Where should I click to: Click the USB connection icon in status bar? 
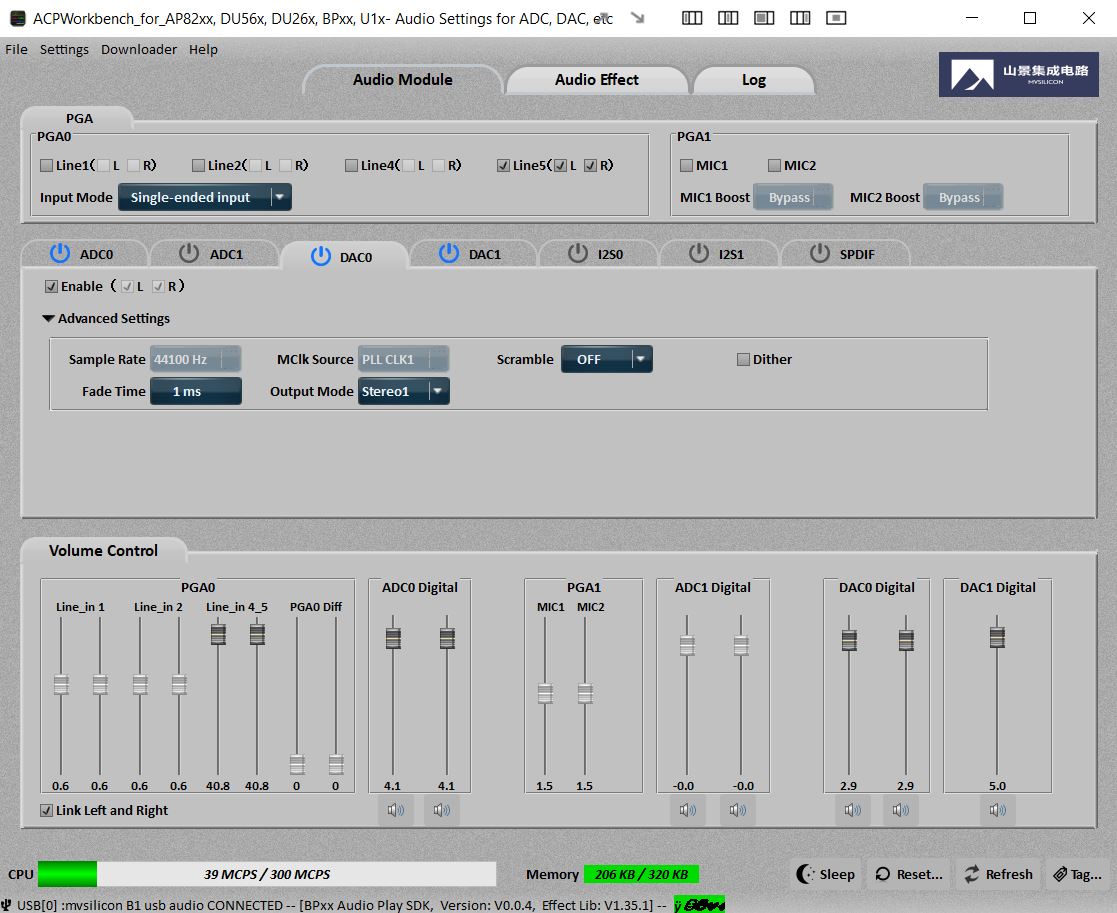click(x=6, y=904)
